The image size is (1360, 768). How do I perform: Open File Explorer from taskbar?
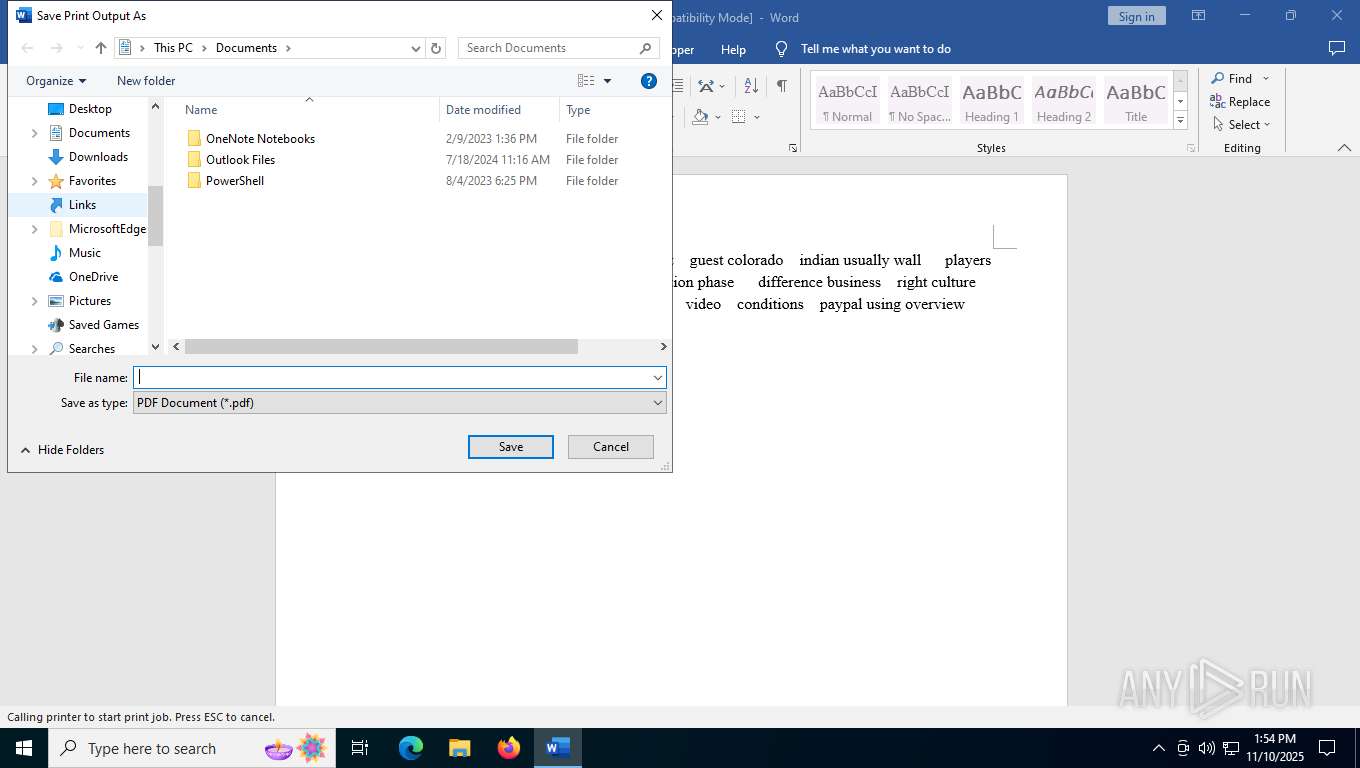(x=459, y=748)
